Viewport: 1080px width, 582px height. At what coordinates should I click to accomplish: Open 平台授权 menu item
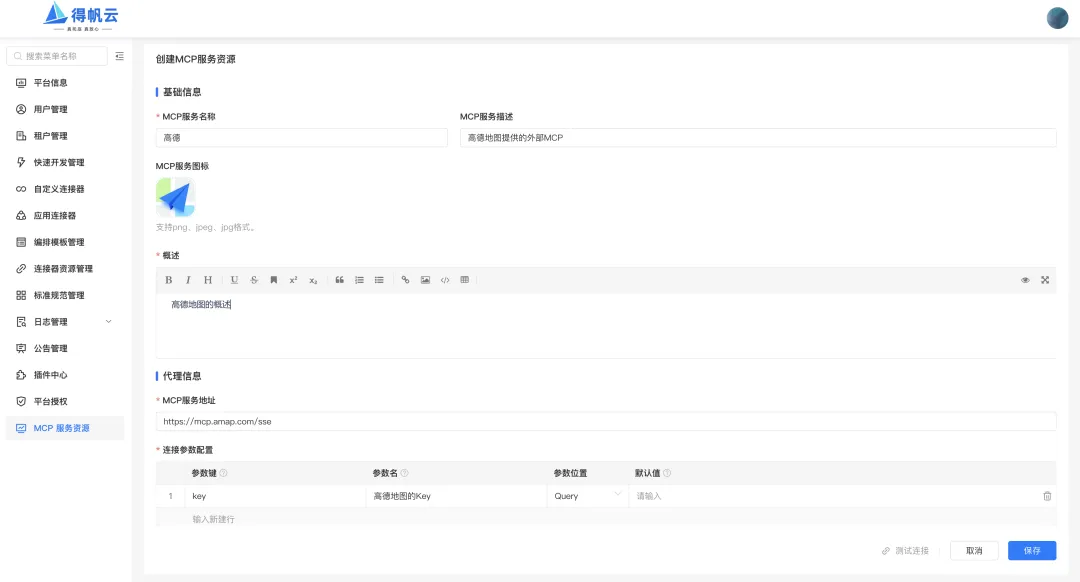pyautogui.click(x=65, y=402)
